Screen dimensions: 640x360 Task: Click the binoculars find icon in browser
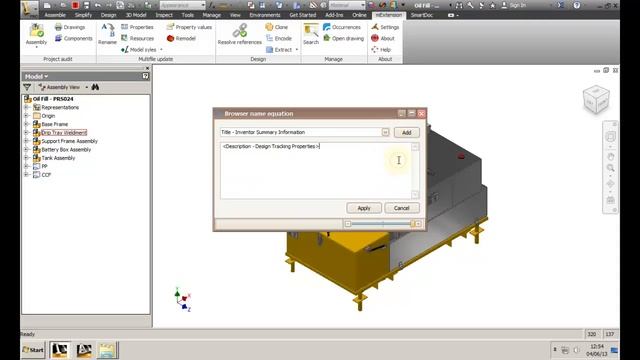pos(95,87)
